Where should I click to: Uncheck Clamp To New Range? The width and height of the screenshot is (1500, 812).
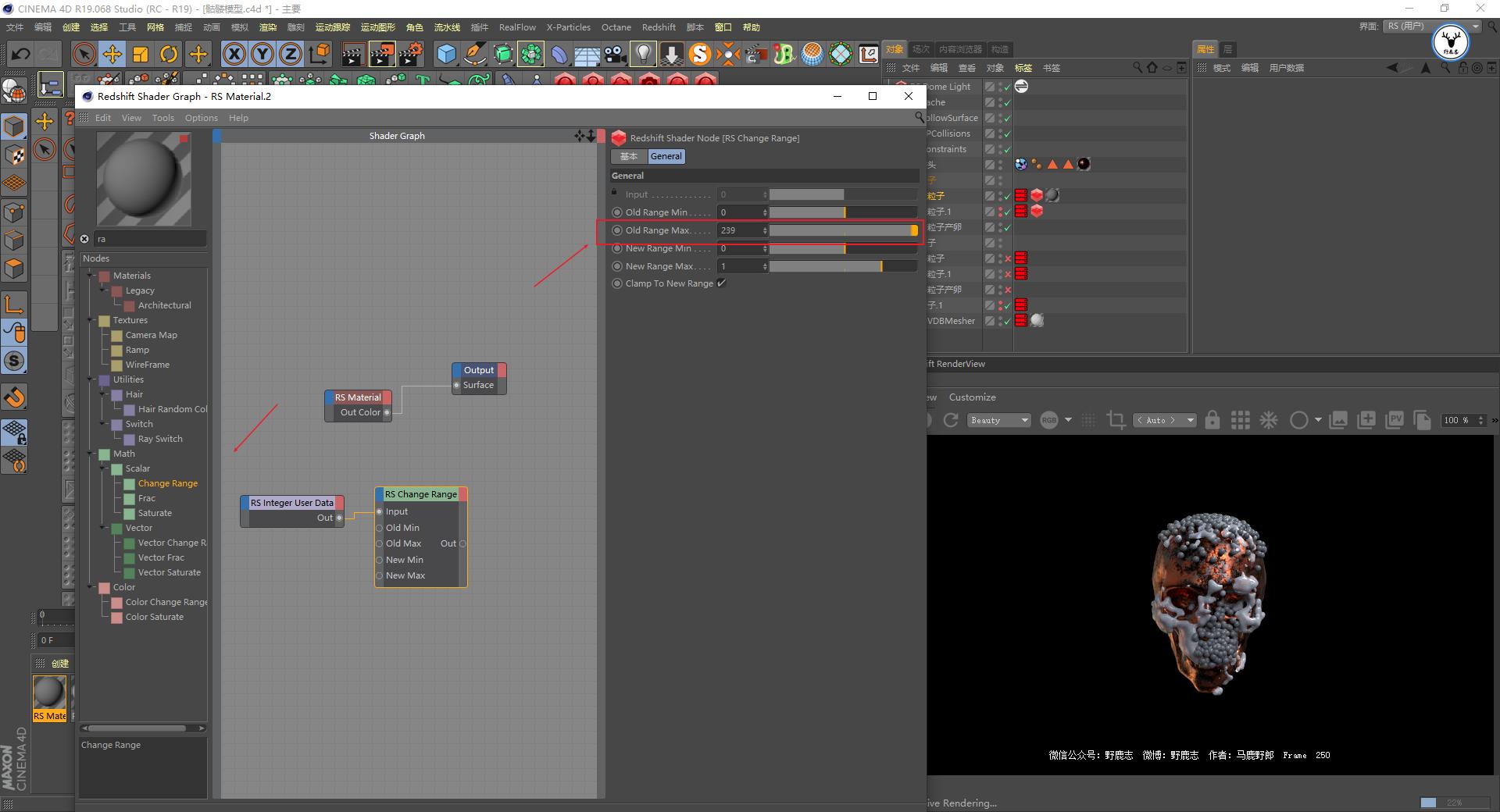721,283
